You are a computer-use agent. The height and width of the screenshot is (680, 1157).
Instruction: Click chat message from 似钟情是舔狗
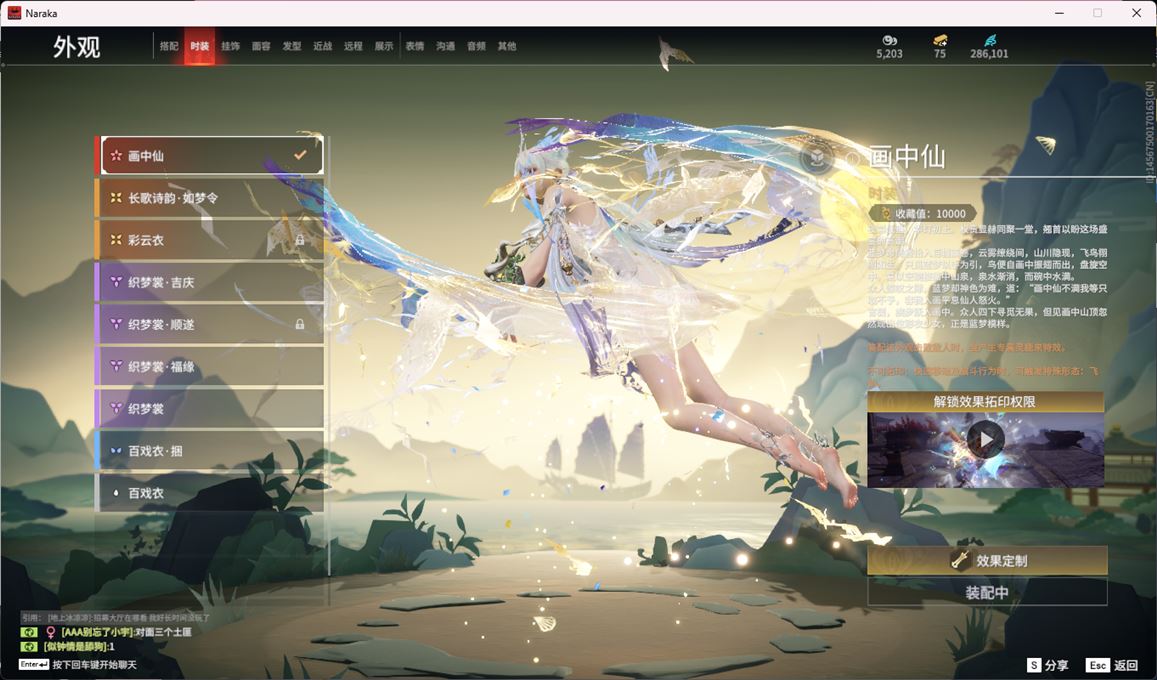click(79, 647)
